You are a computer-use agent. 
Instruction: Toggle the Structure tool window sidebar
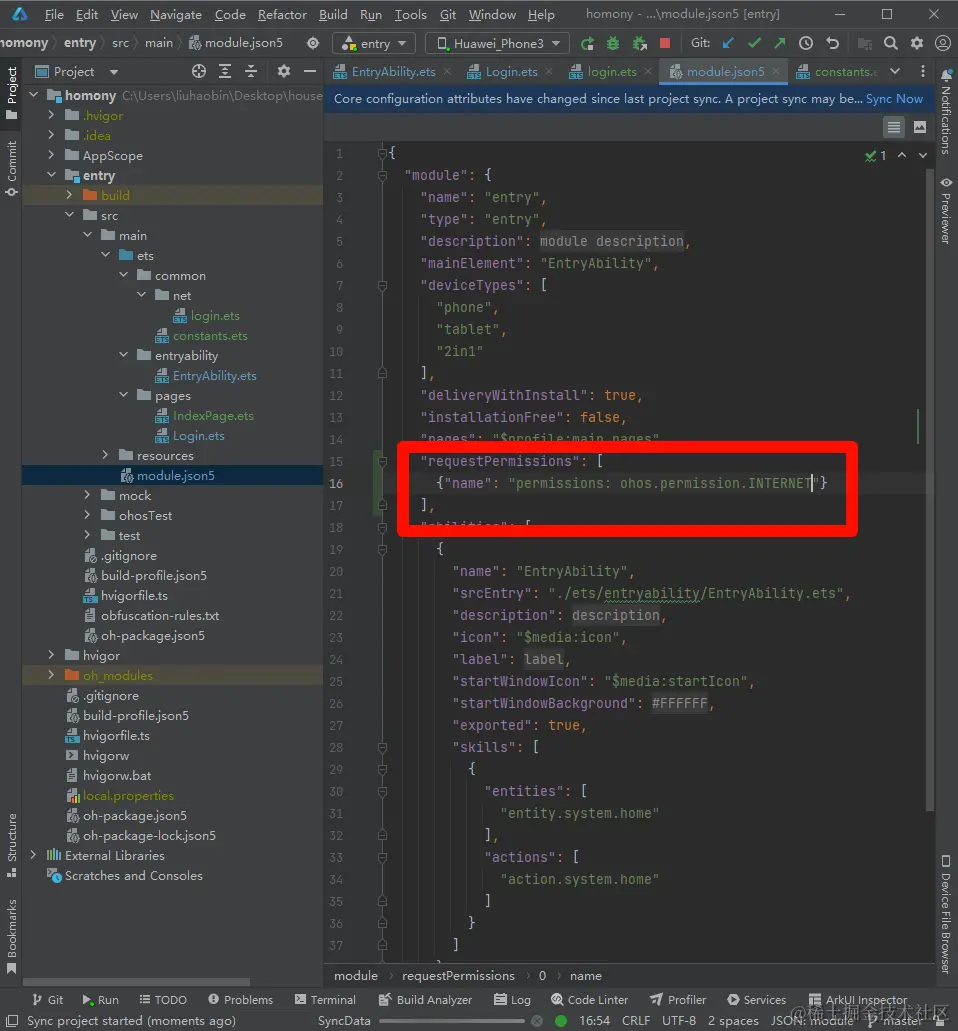pos(11,845)
